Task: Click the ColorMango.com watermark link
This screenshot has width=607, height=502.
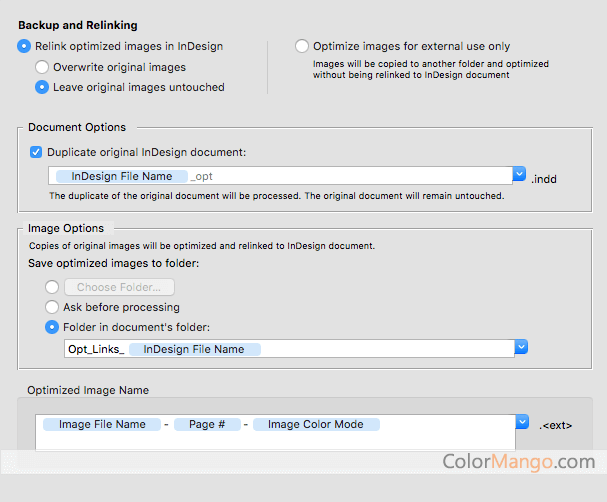Action: pyautogui.click(x=519, y=462)
